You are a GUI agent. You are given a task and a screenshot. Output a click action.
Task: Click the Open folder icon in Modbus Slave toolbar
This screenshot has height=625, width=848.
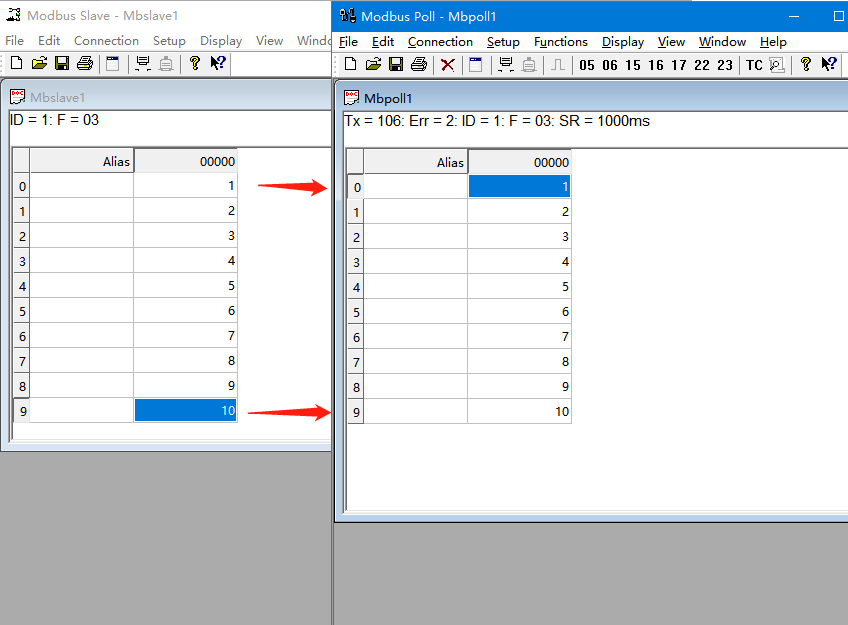click(x=39, y=64)
